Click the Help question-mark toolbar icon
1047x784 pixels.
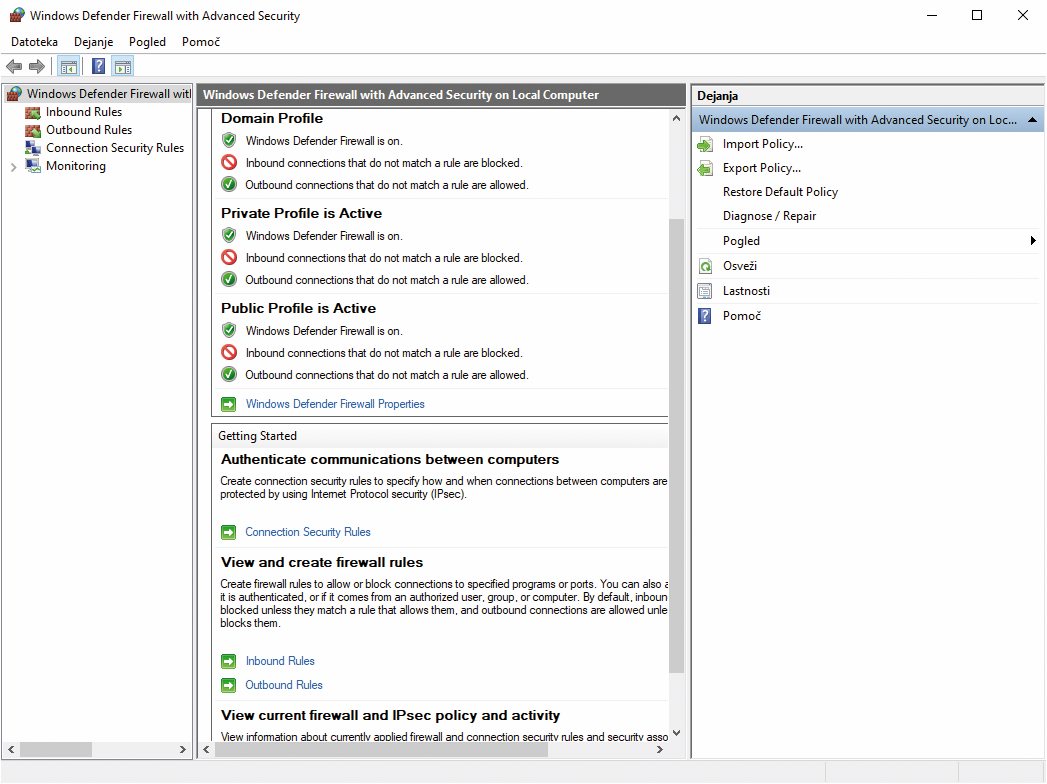98,66
